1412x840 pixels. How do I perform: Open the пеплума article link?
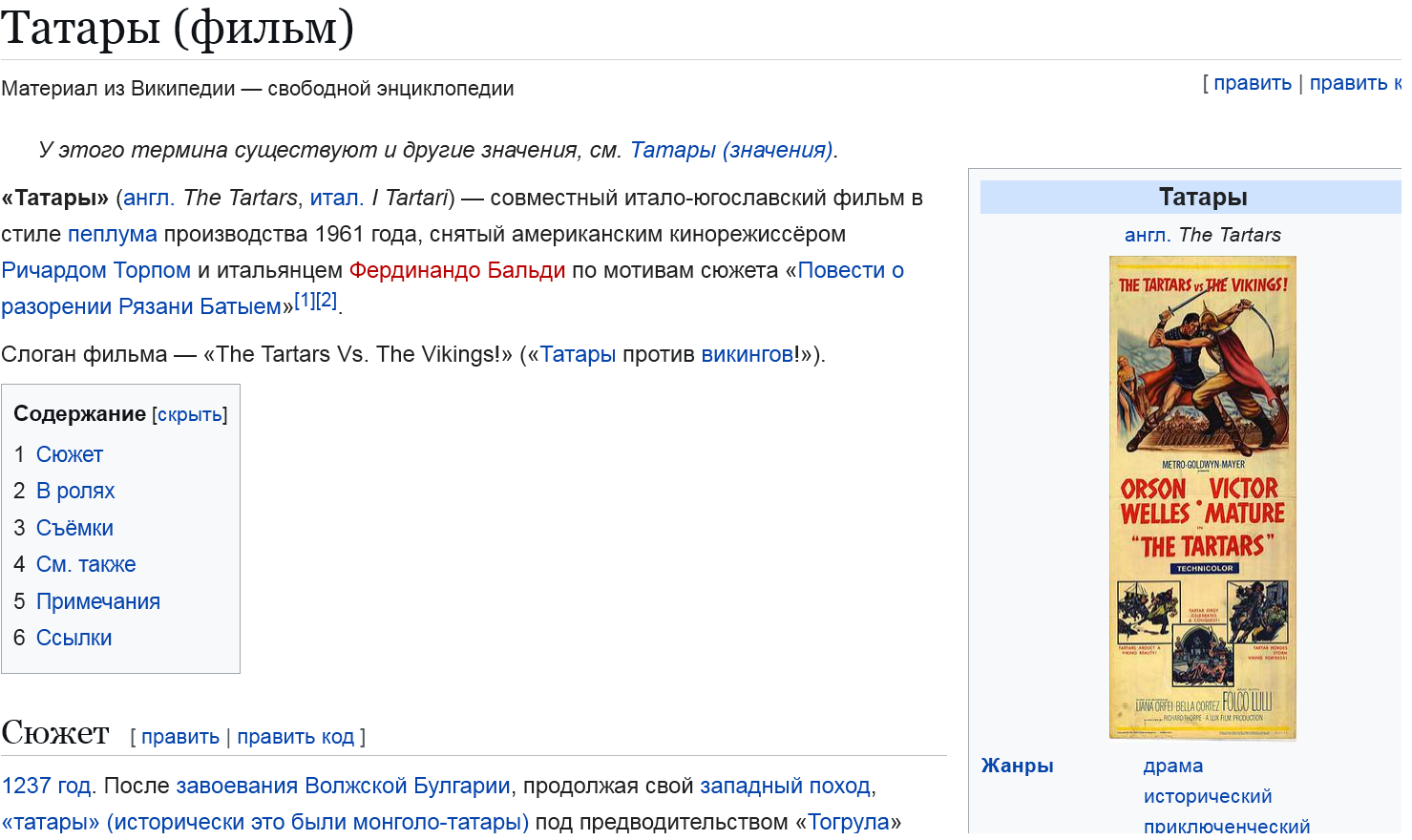coord(113,234)
